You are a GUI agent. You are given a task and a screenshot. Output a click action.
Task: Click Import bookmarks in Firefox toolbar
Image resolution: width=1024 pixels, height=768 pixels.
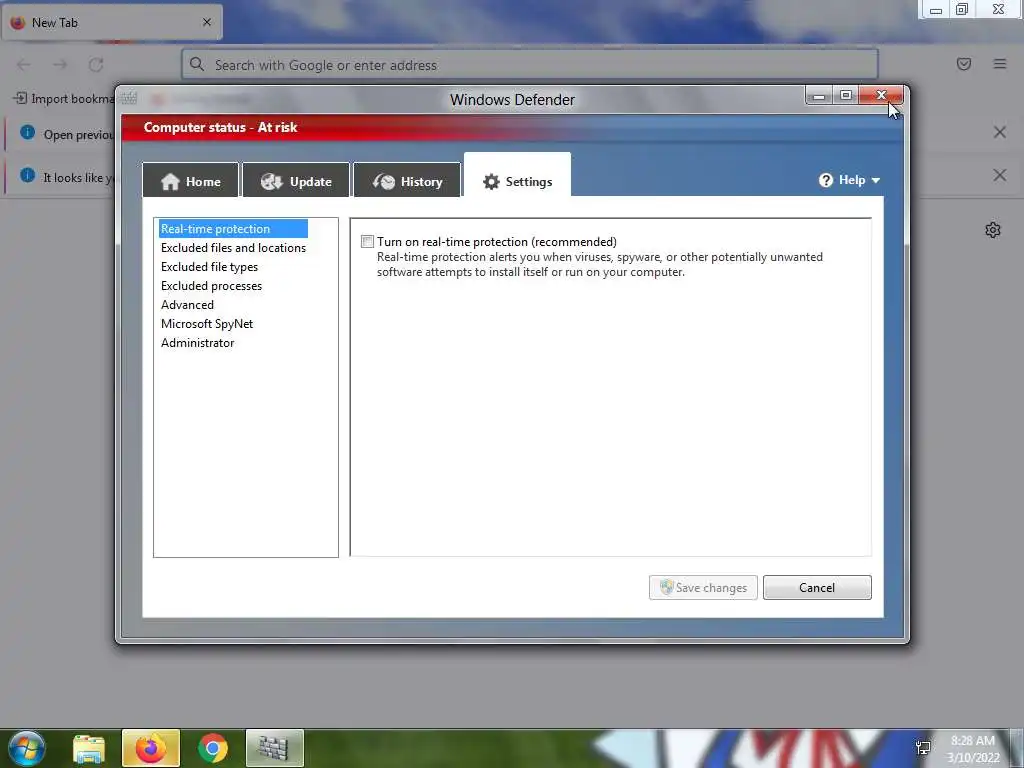[x=63, y=99]
